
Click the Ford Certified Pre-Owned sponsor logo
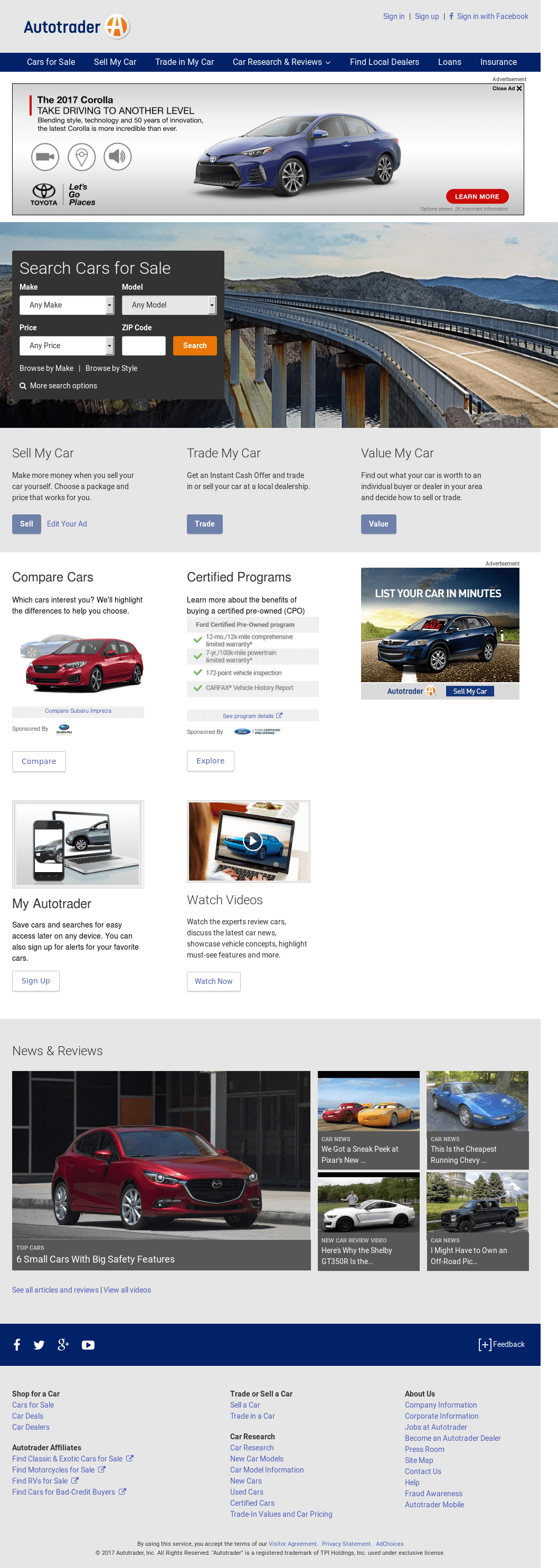click(x=257, y=731)
